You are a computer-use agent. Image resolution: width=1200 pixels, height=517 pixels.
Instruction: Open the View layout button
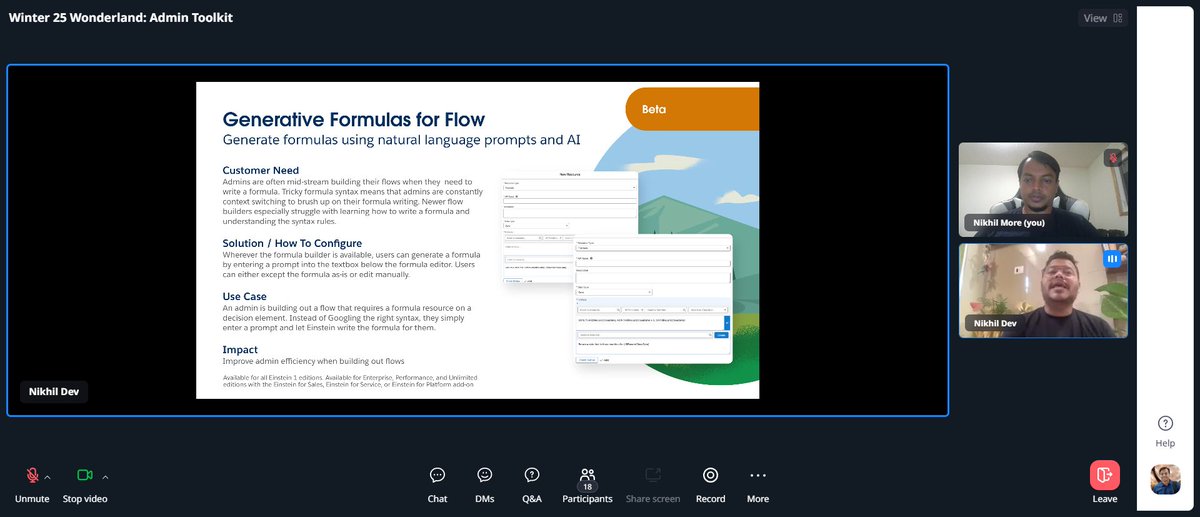1102,18
